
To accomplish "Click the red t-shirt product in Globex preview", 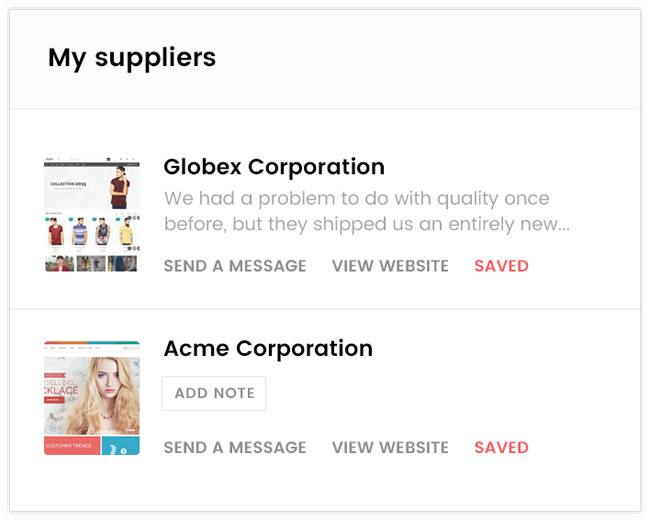I will 56,233.
